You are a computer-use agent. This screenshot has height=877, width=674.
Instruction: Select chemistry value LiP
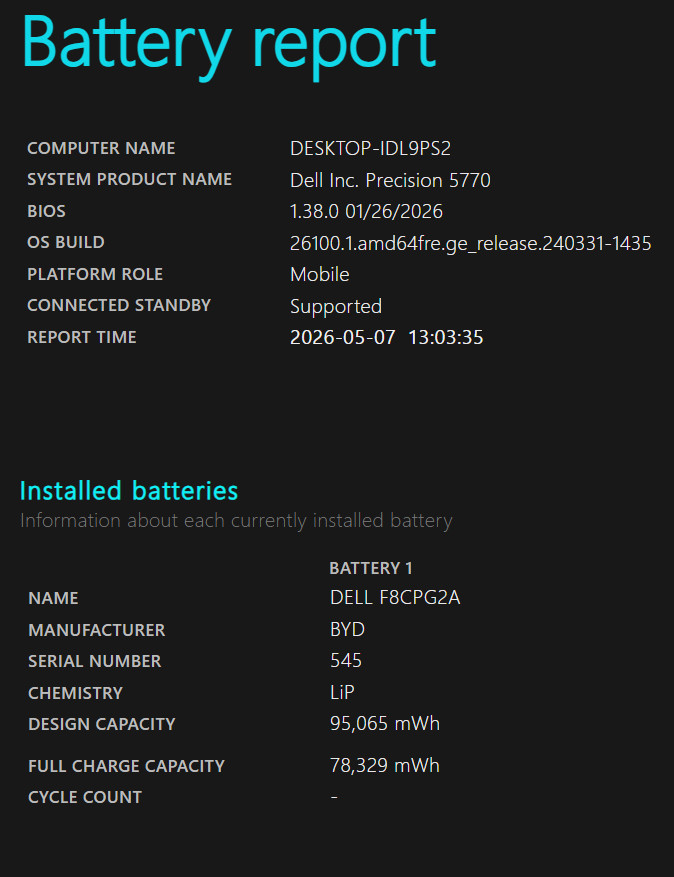coord(342,692)
